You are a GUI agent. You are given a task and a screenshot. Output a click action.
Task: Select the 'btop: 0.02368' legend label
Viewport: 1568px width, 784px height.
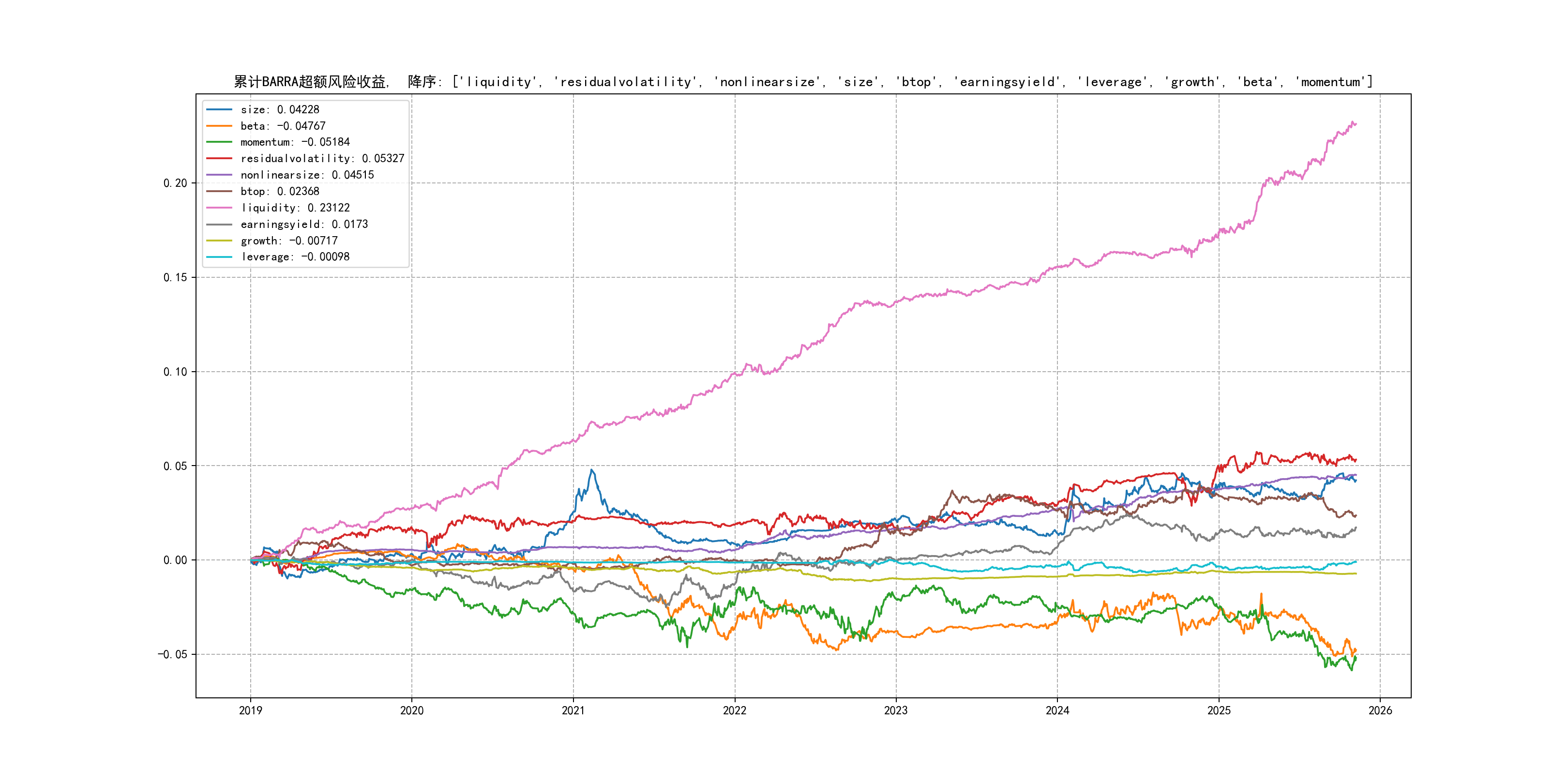tap(280, 191)
